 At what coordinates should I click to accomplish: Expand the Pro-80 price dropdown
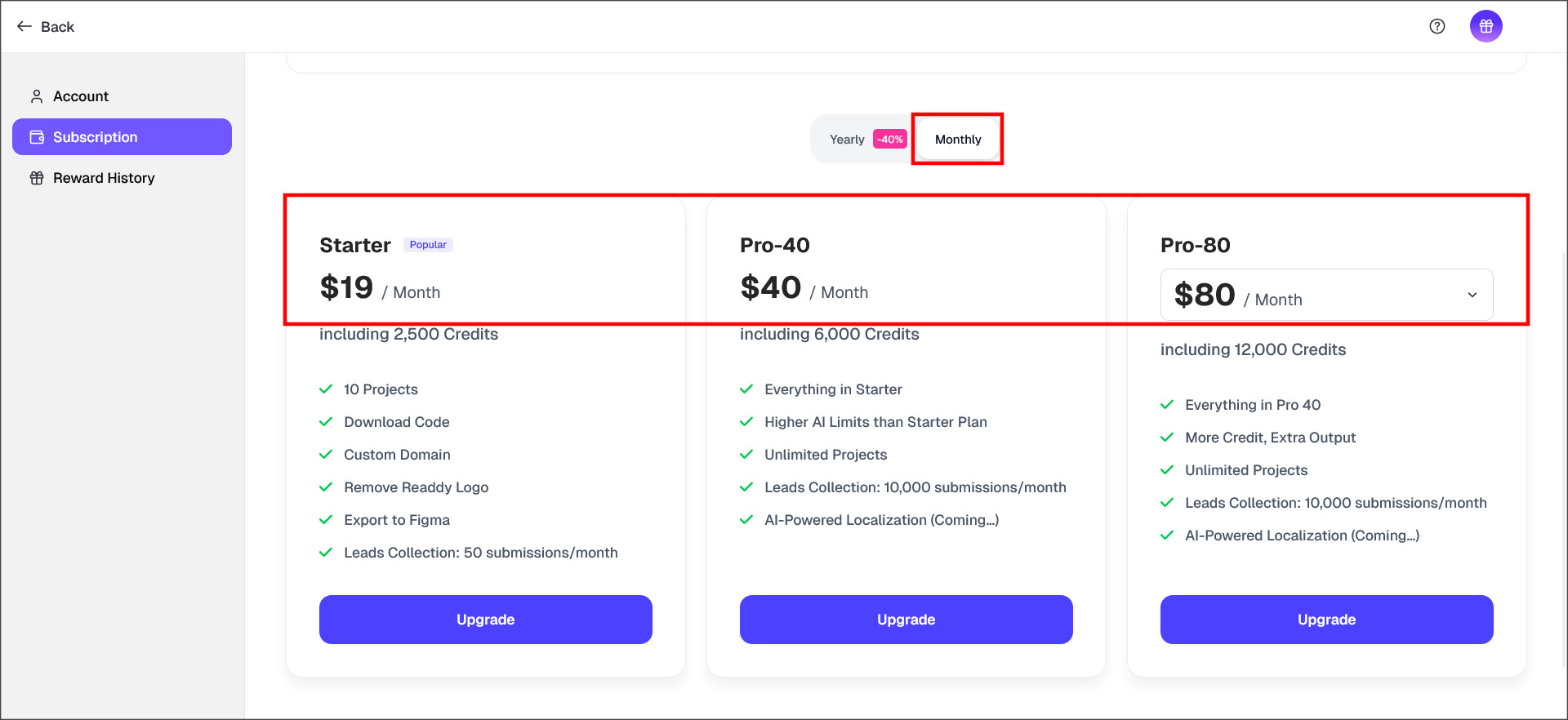coord(1325,295)
